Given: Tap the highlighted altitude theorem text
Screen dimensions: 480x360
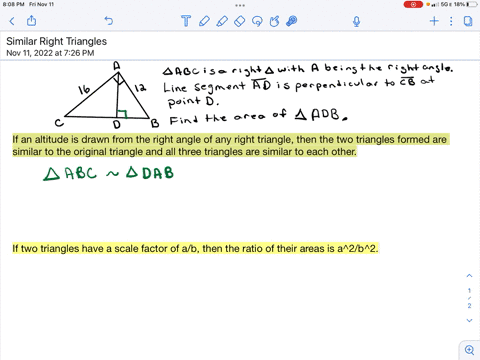Looking at the screenshot, I should (231, 145).
